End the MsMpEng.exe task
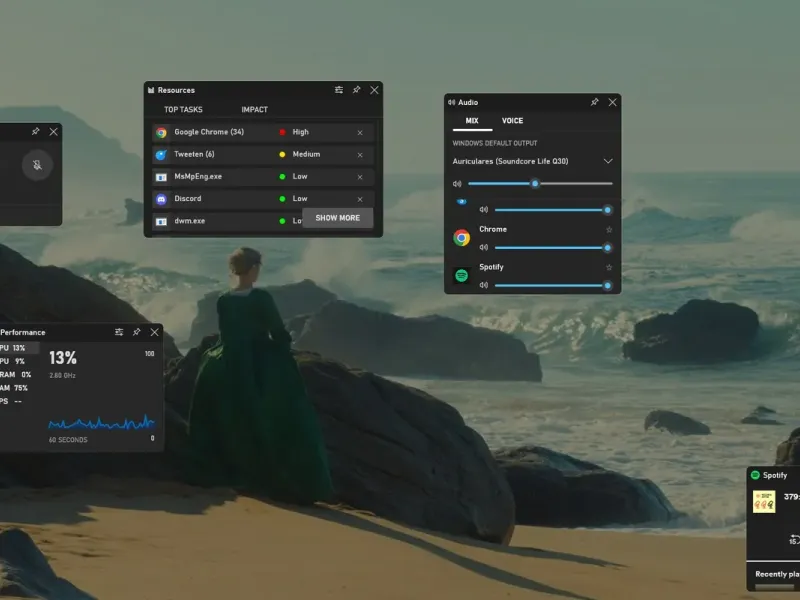The height and width of the screenshot is (600, 800). (360, 177)
